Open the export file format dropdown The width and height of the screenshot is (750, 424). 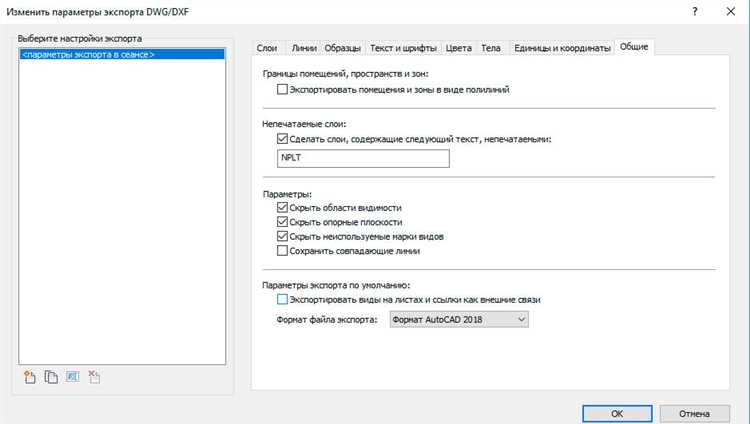tap(459, 319)
